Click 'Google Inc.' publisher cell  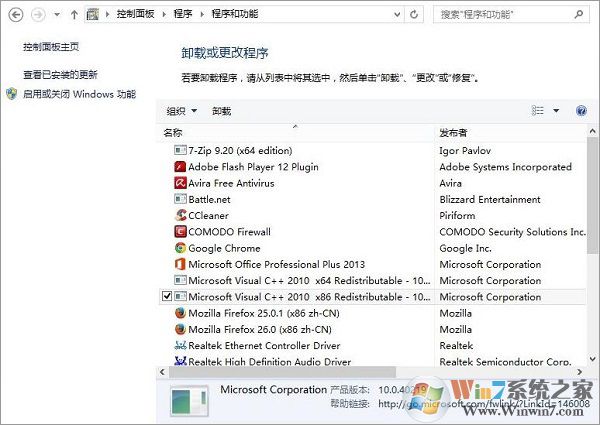coord(465,248)
